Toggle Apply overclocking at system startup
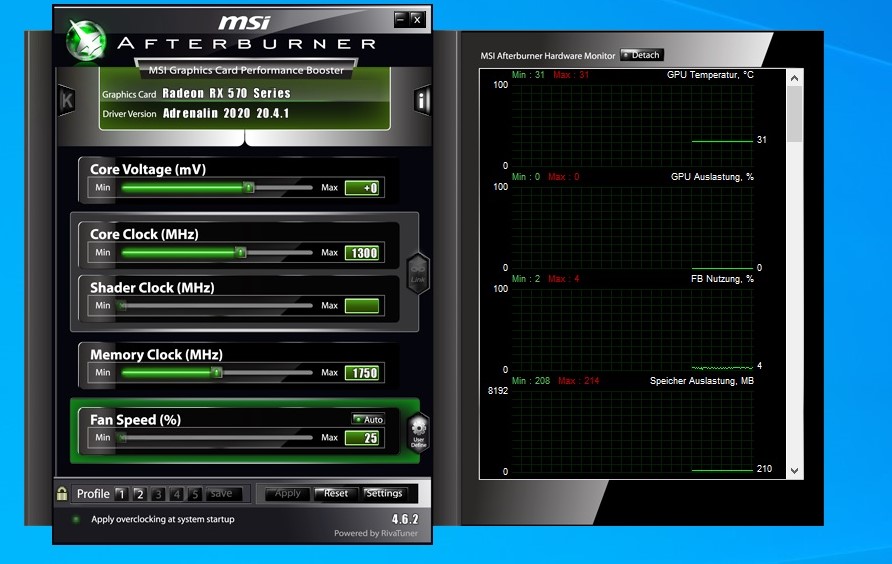The height and width of the screenshot is (564, 892). (x=76, y=519)
